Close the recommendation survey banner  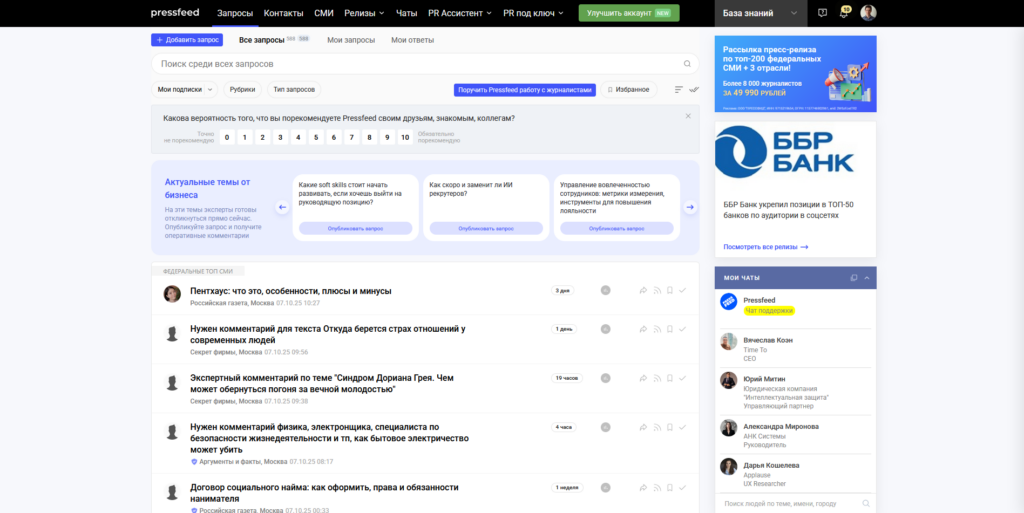[x=688, y=116]
